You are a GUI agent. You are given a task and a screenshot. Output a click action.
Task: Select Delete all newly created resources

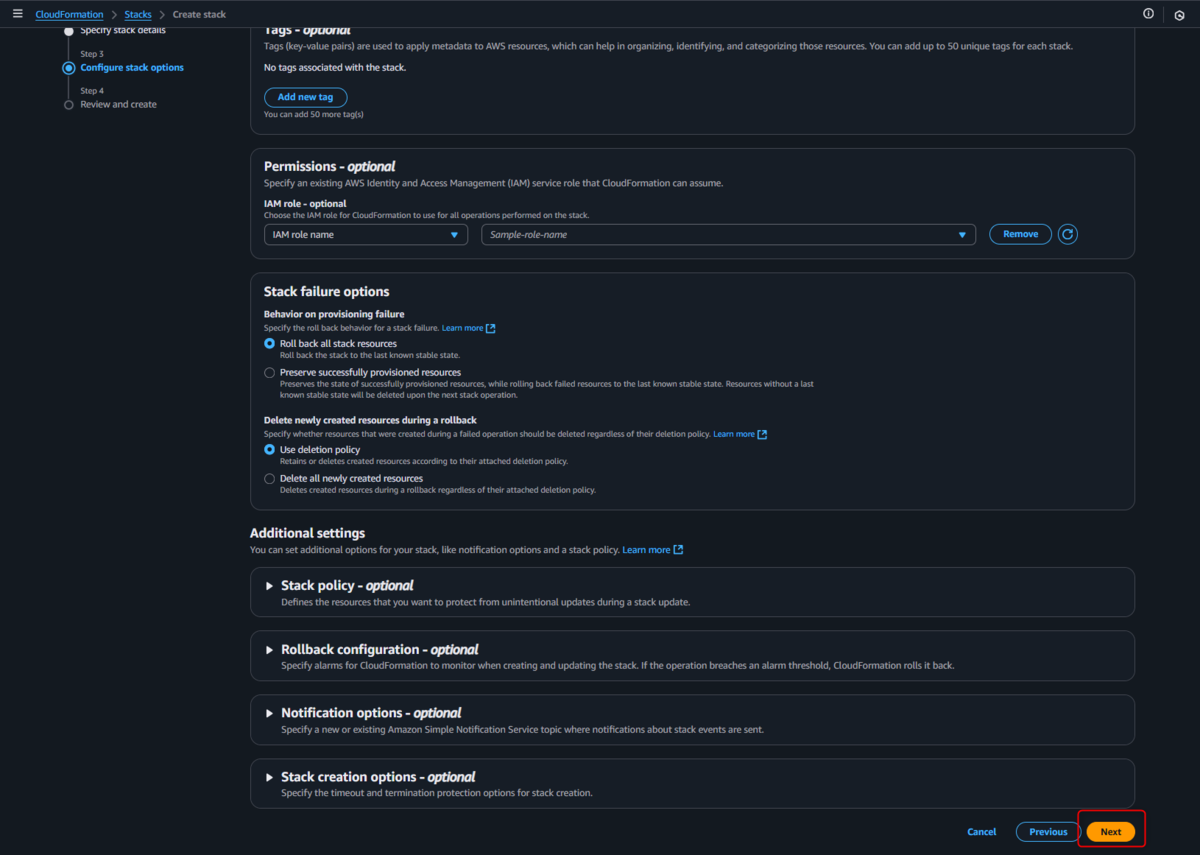coord(269,478)
